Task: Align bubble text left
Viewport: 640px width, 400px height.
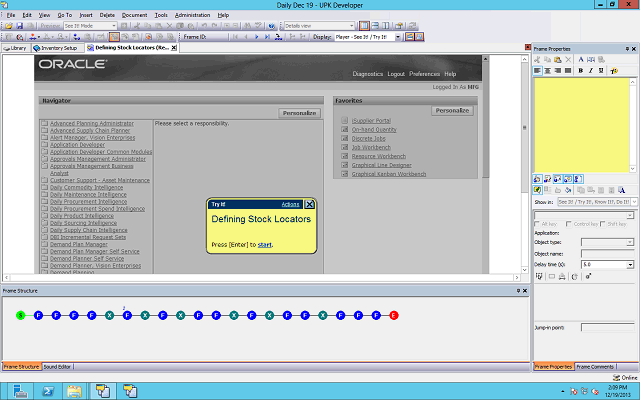Action: click(537, 71)
